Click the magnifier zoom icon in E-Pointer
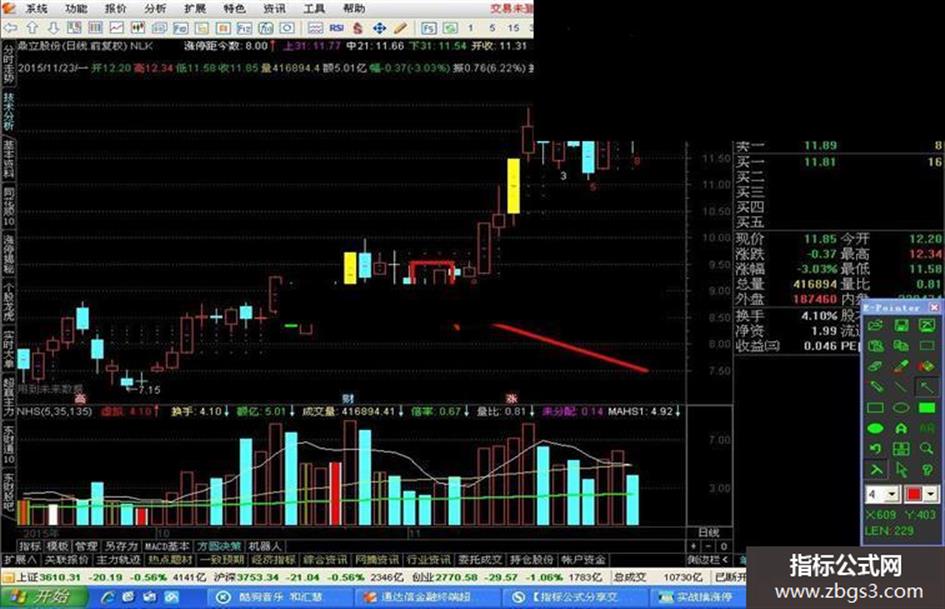The image size is (945, 609). tap(927, 449)
